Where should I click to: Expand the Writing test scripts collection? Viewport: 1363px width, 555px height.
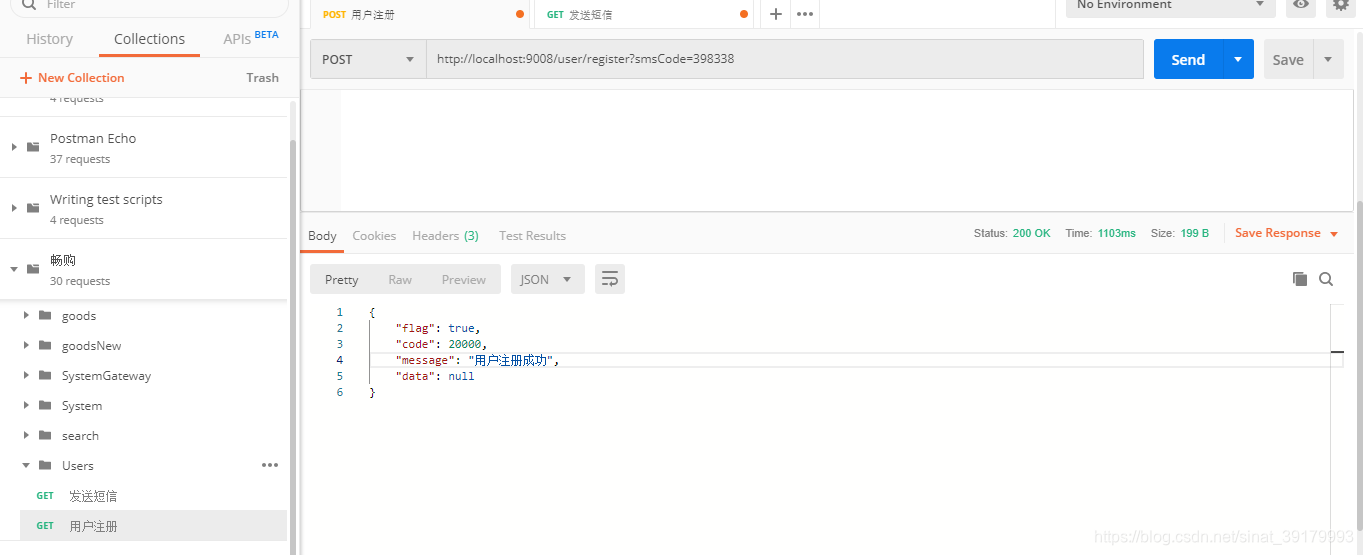pos(14,208)
